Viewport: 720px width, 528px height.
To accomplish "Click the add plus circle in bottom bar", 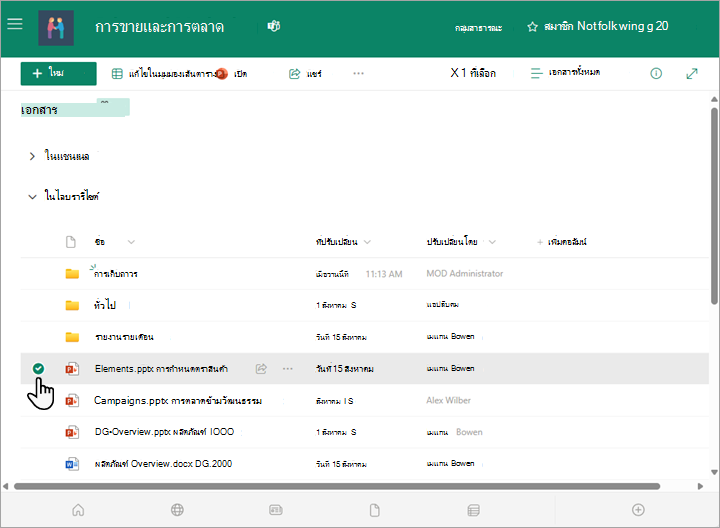I will pos(638,510).
